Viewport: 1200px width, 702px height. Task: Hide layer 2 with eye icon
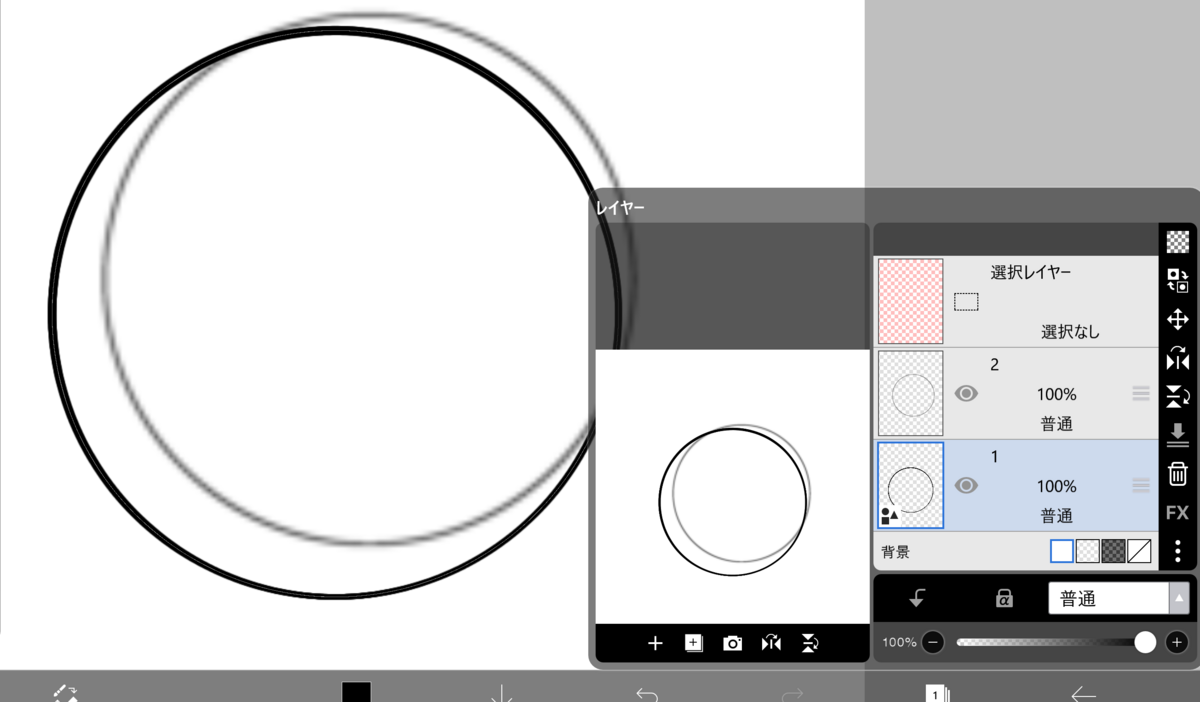[966, 394]
